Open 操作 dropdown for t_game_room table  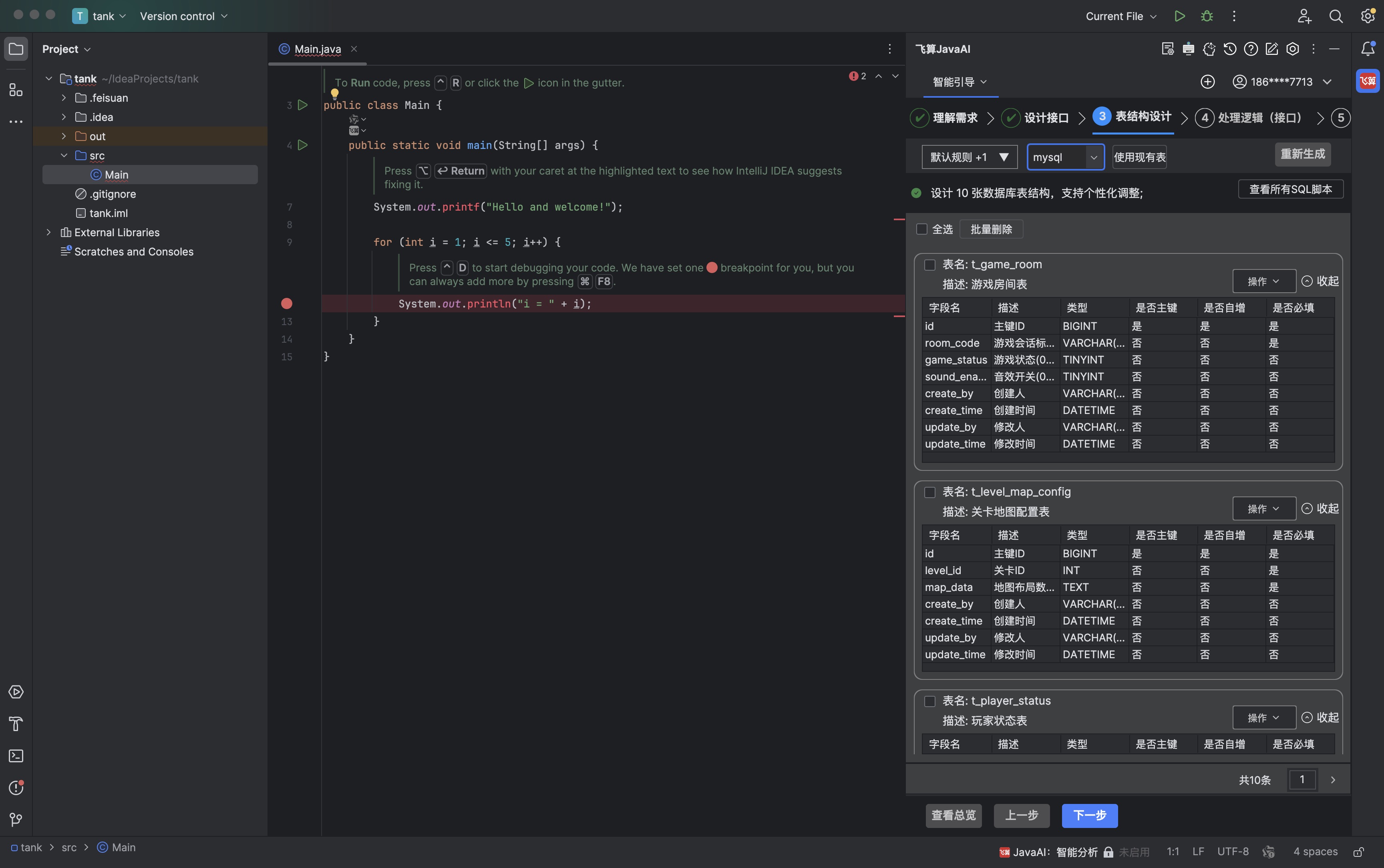click(x=1263, y=281)
